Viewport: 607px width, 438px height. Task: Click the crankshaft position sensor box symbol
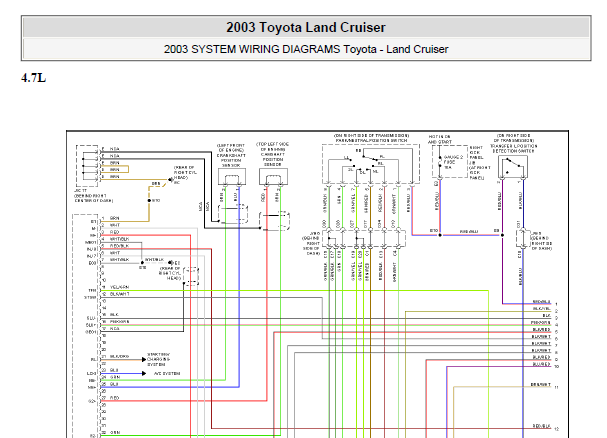232,177
